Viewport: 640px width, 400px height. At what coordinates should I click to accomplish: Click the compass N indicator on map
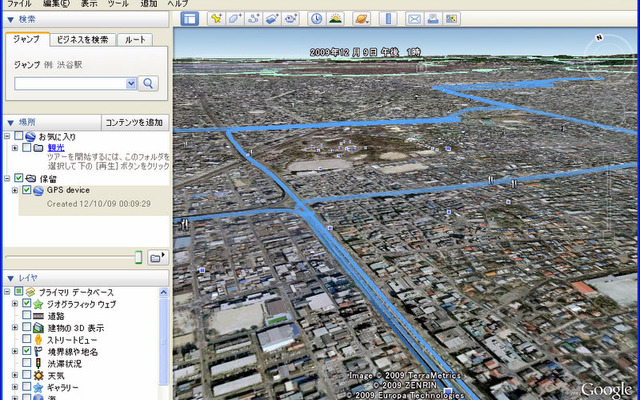599,38
